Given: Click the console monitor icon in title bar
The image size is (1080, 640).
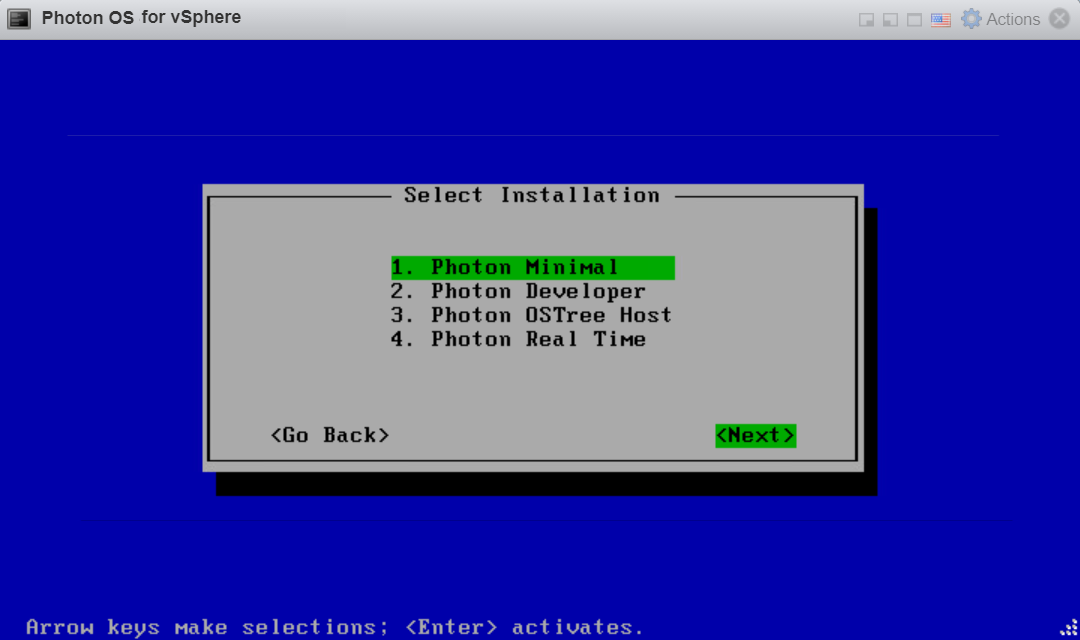Looking at the screenshot, I should (20, 19).
